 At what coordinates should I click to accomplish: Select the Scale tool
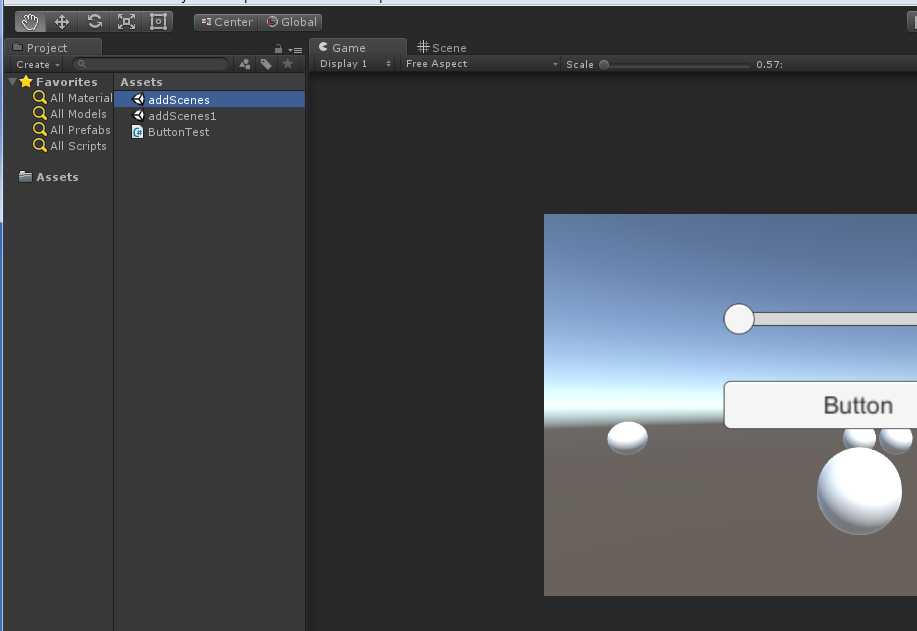(x=126, y=22)
